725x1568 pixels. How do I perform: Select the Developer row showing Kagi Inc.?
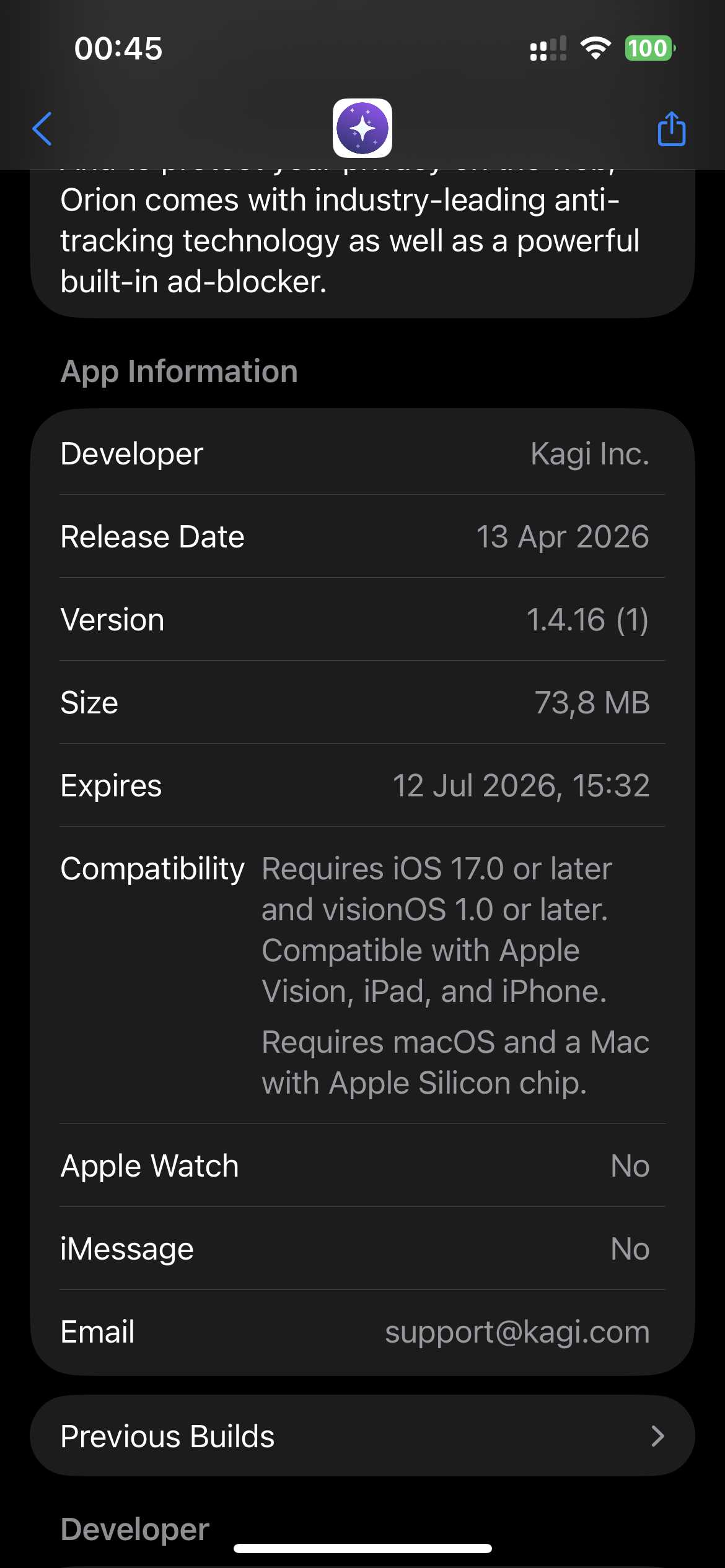(362, 453)
